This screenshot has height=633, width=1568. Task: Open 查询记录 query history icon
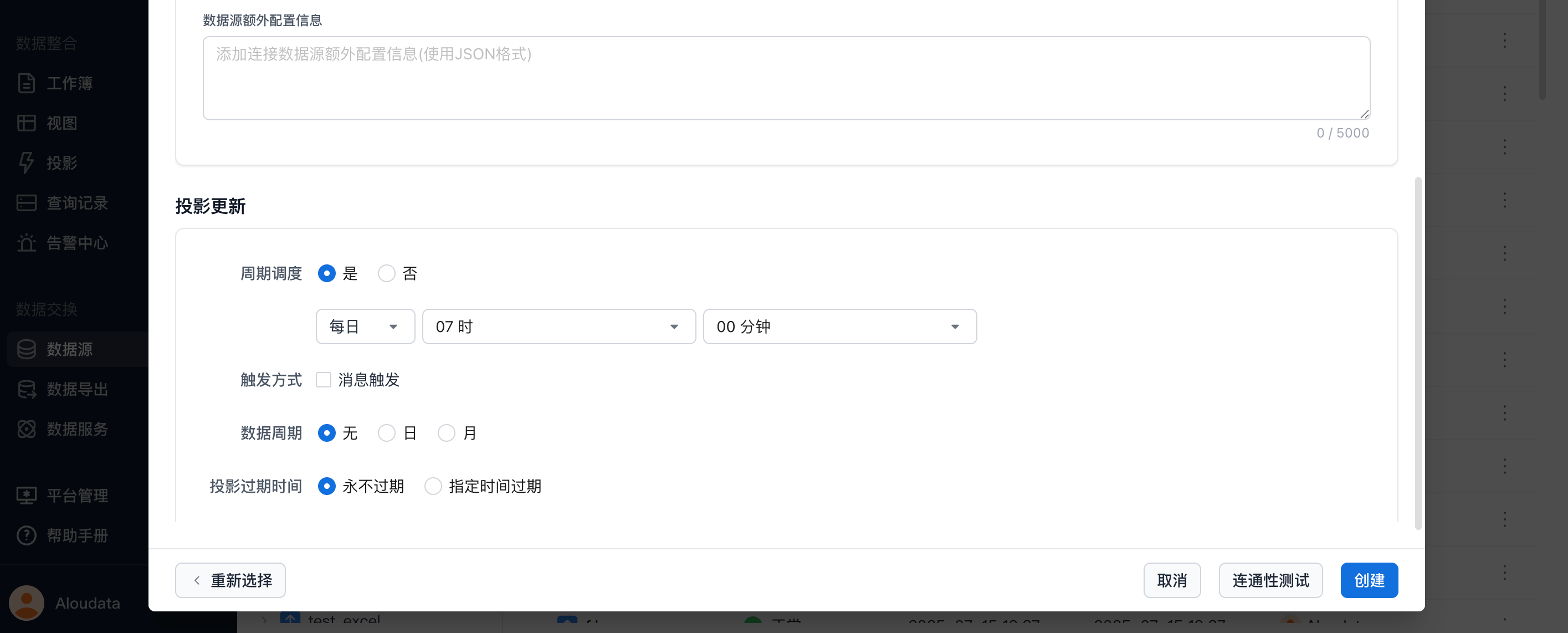[26, 203]
